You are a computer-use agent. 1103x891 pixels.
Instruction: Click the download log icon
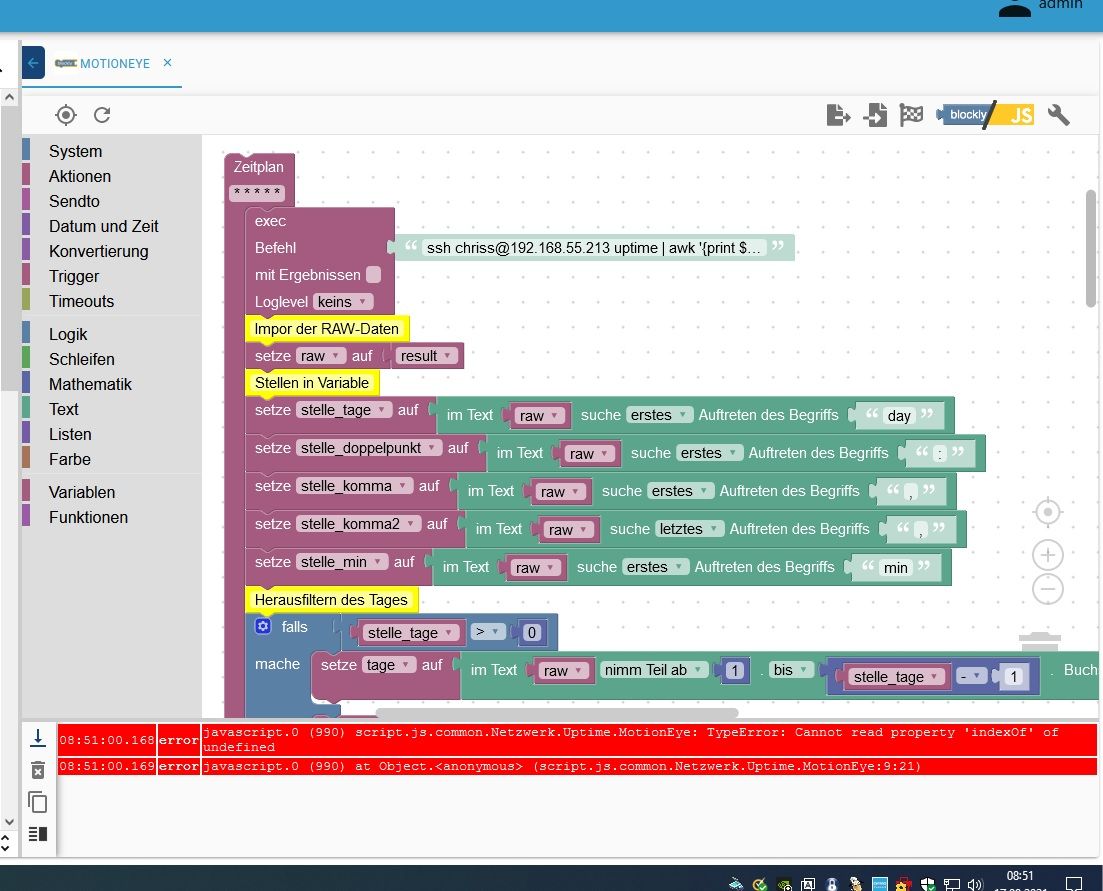coord(38,738)
